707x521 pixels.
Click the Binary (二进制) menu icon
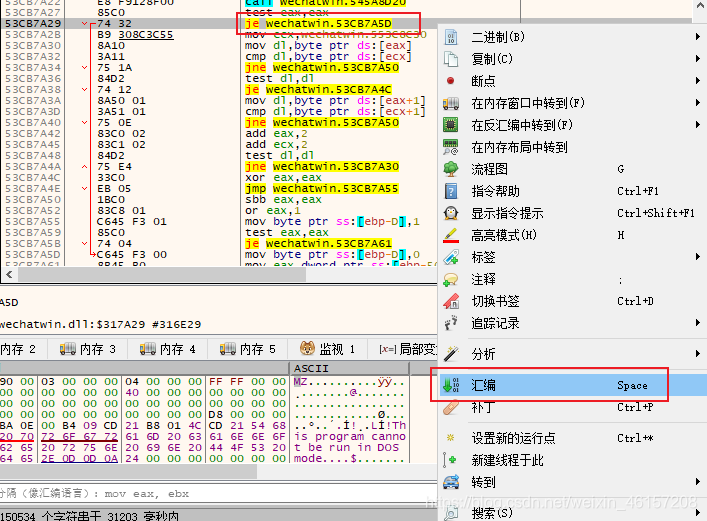click(x=450, y=37)
